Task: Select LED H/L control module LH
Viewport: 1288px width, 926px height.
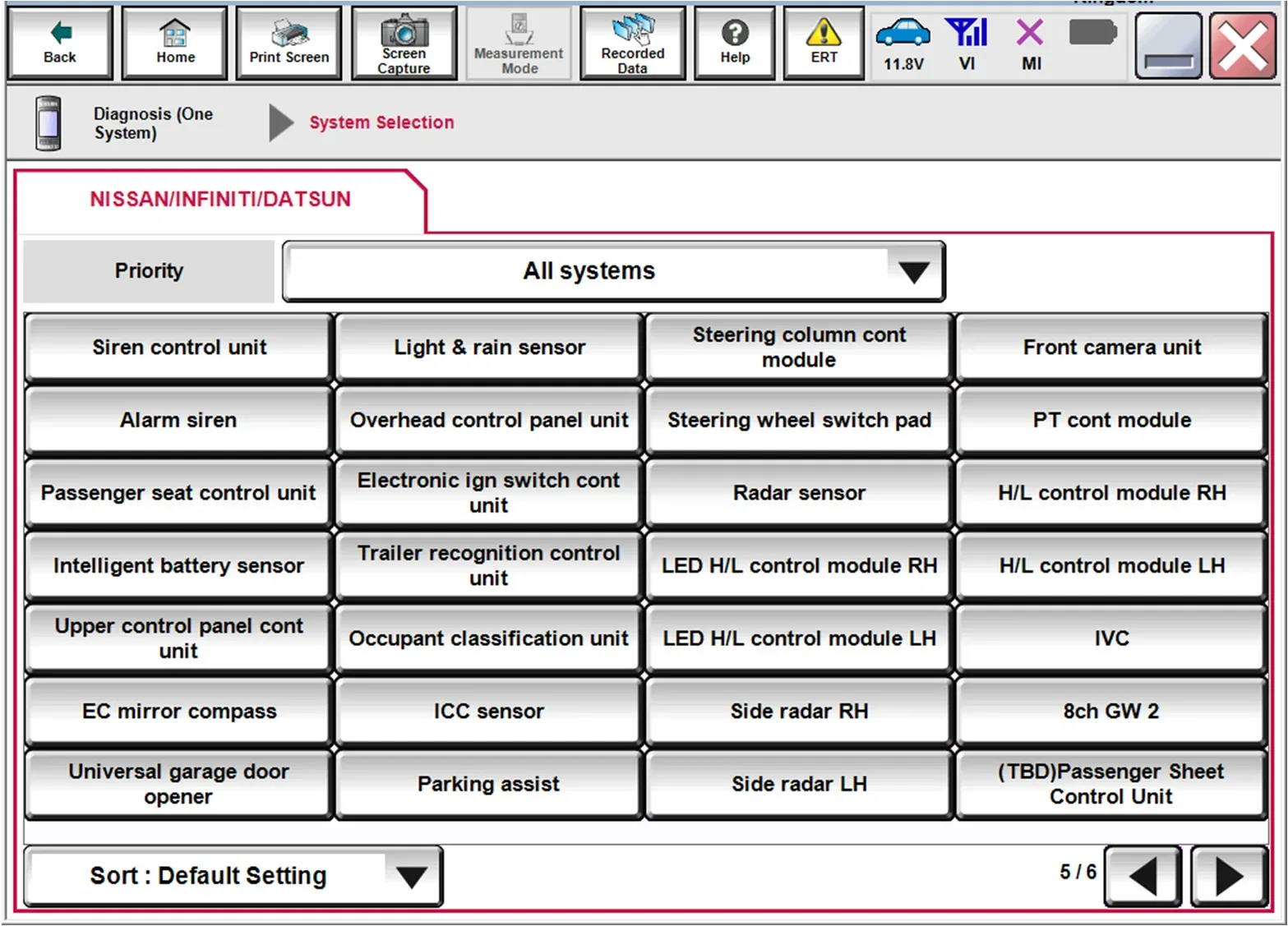Action: (799, 638)
